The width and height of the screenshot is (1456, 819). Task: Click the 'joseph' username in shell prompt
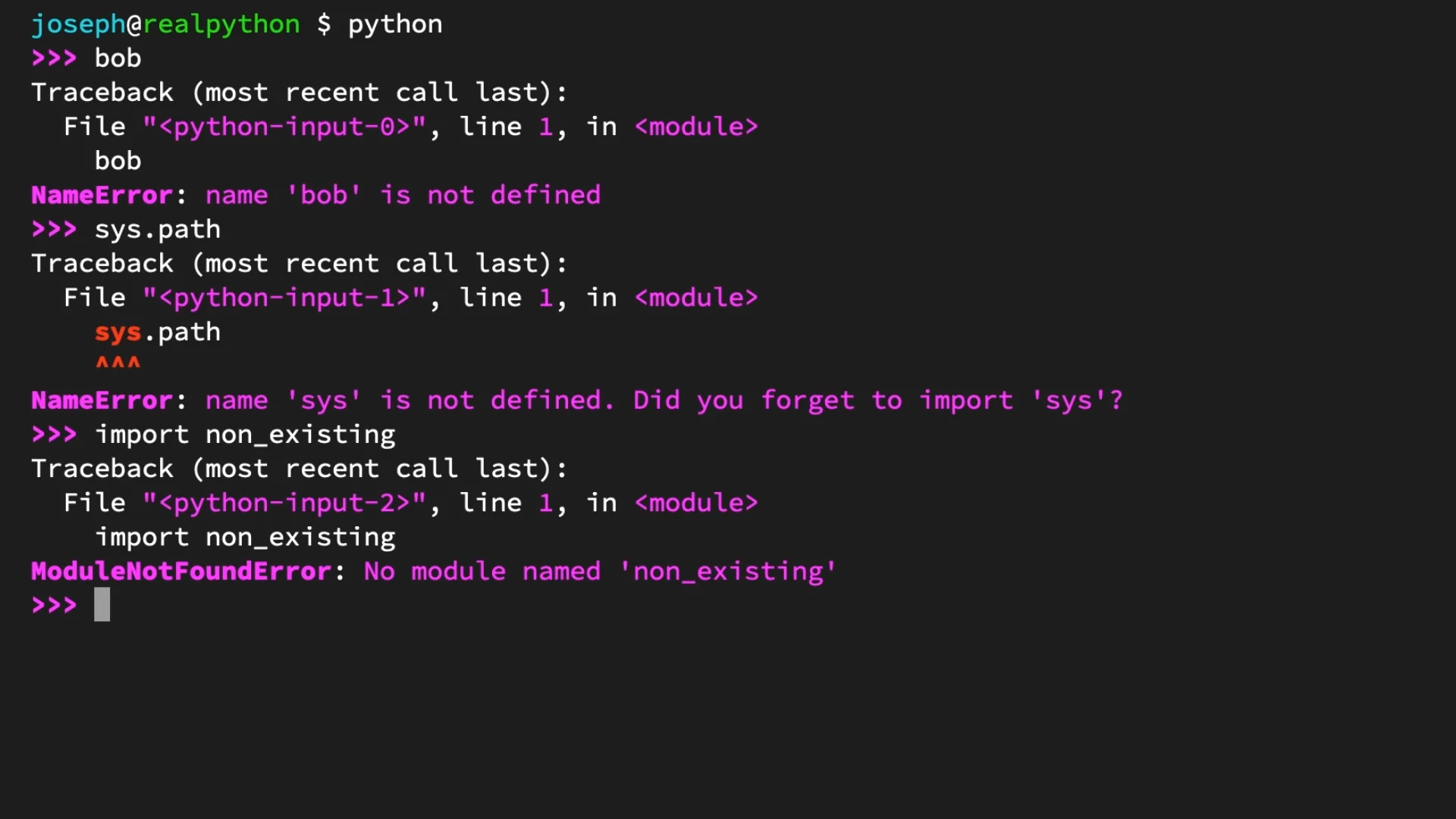tap(78, 24)
